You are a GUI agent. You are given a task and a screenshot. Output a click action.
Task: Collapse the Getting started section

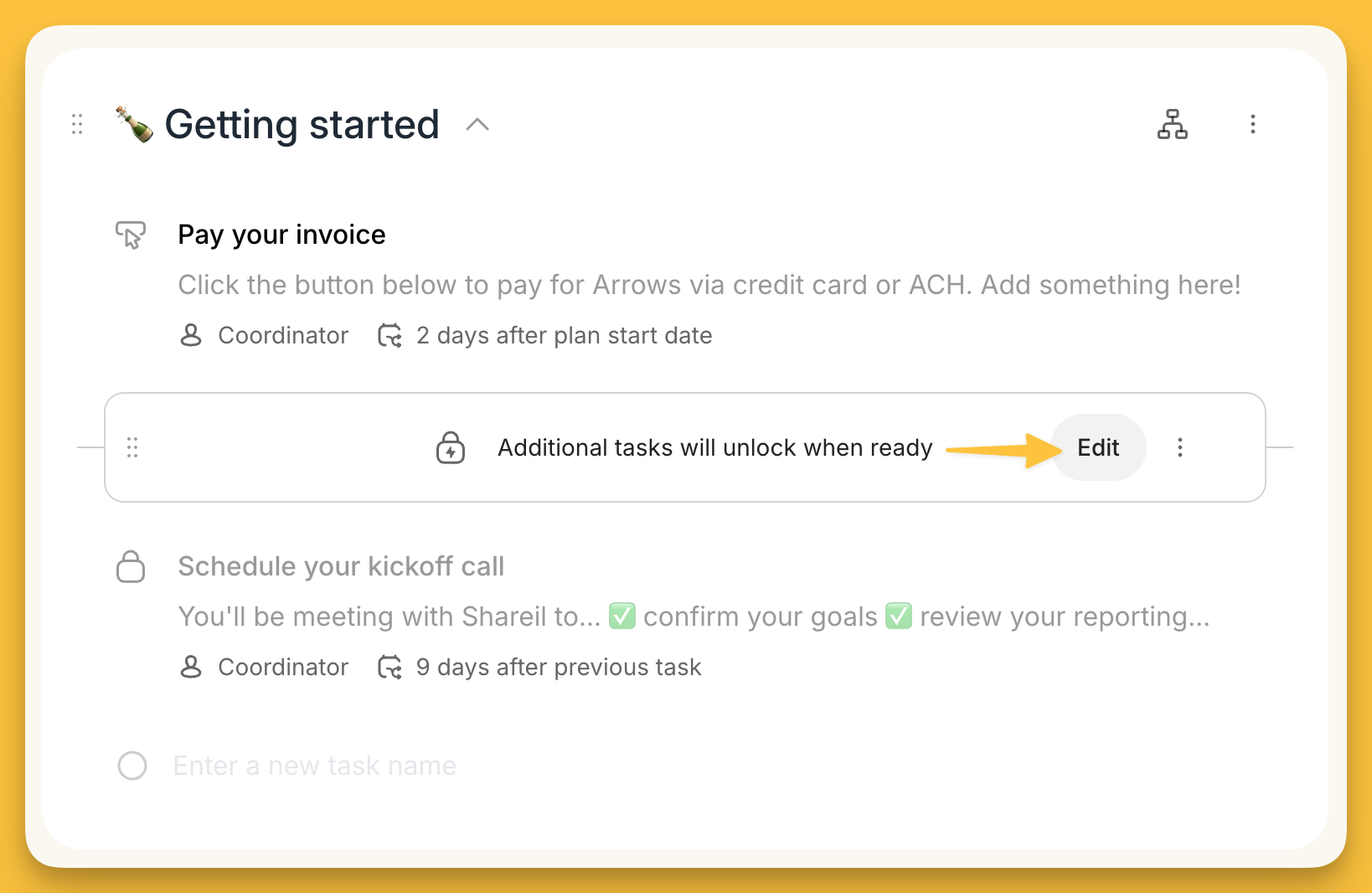click(477, 125)
